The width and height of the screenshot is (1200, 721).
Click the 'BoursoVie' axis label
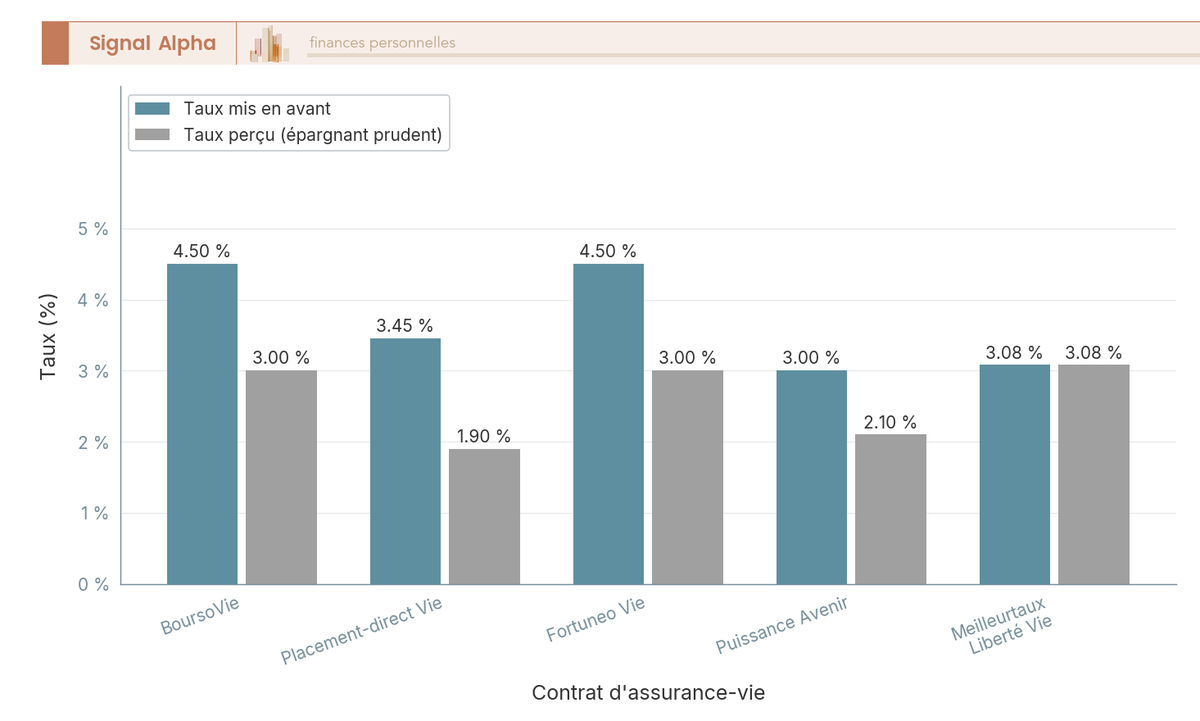click(x=200, y=617)
